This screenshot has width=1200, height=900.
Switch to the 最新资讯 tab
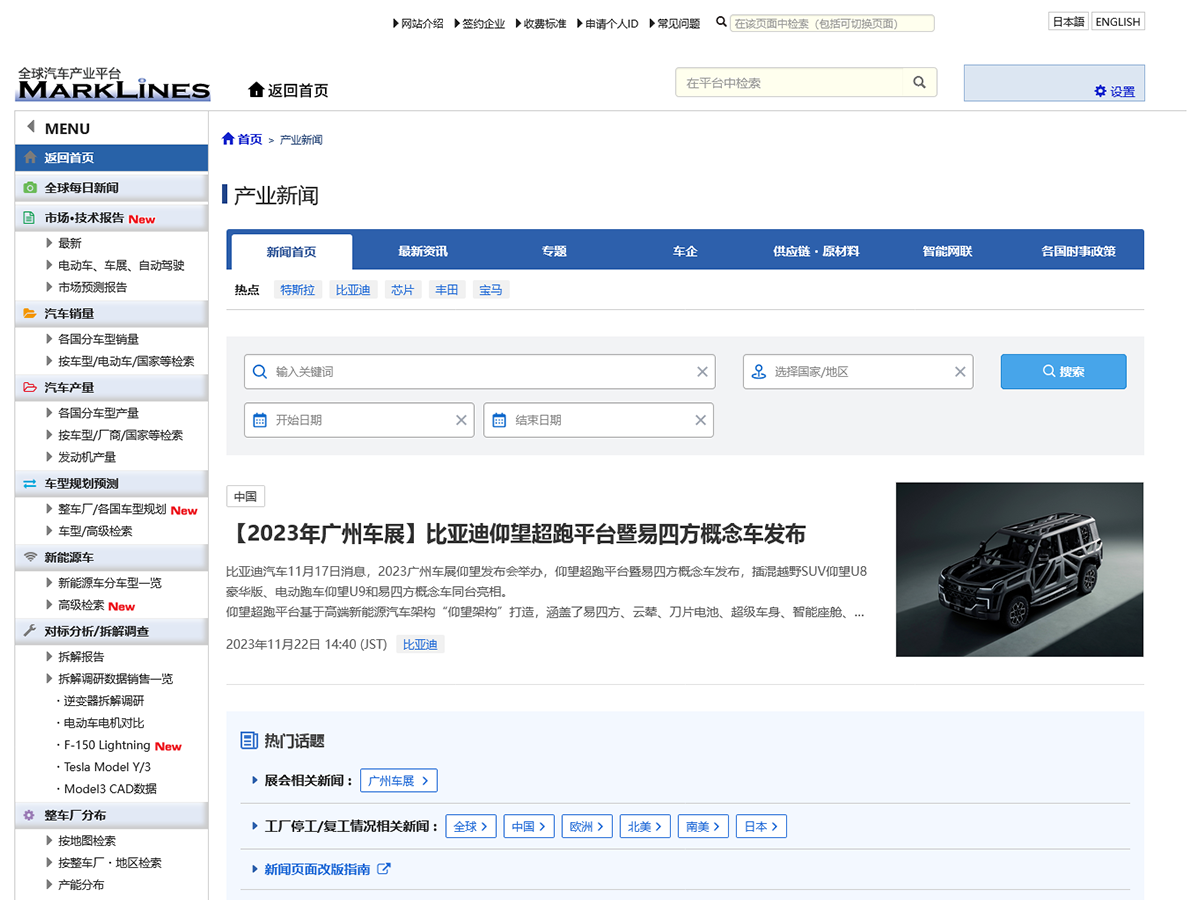tap(423, 251)
